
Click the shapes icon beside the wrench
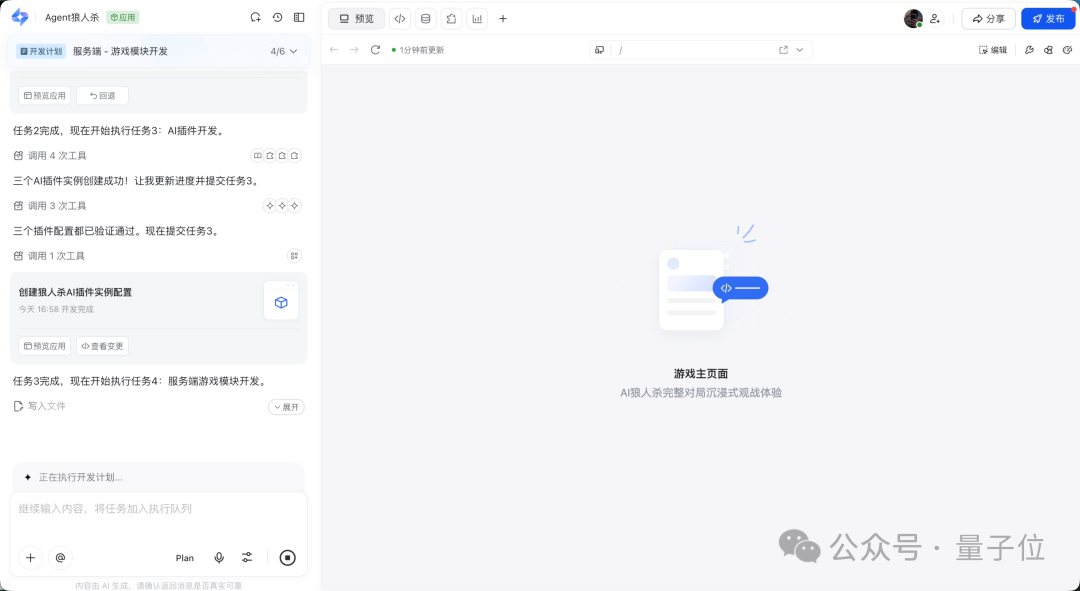[1048, 50]
